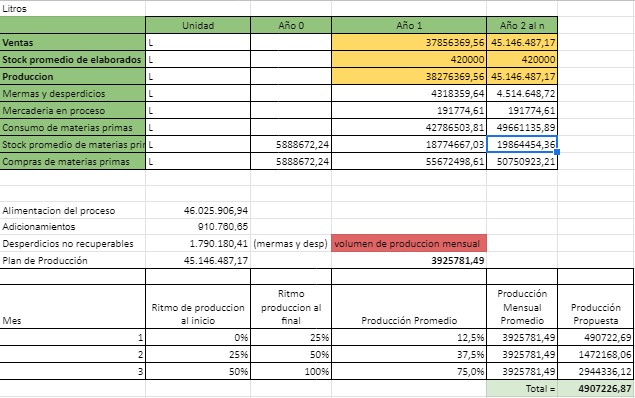Select Ventas Año 1 value 37856369,56

[x=409, y=43]
